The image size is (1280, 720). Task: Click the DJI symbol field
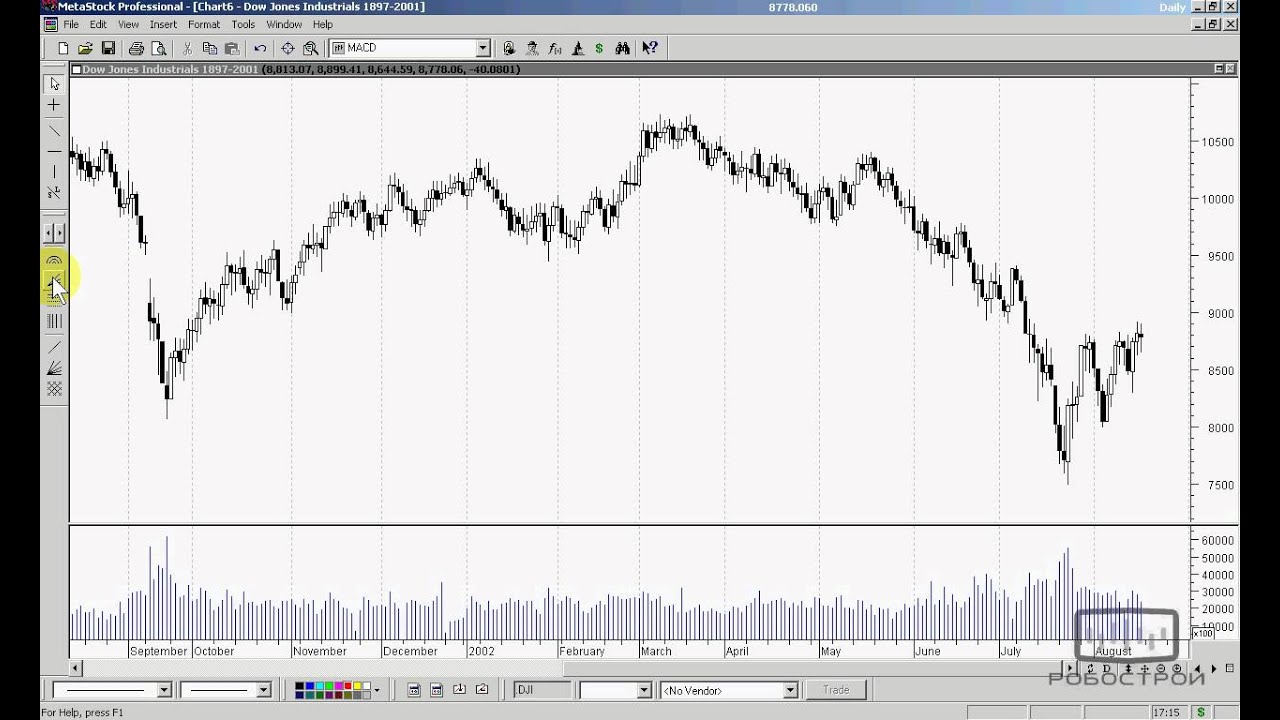543,690
